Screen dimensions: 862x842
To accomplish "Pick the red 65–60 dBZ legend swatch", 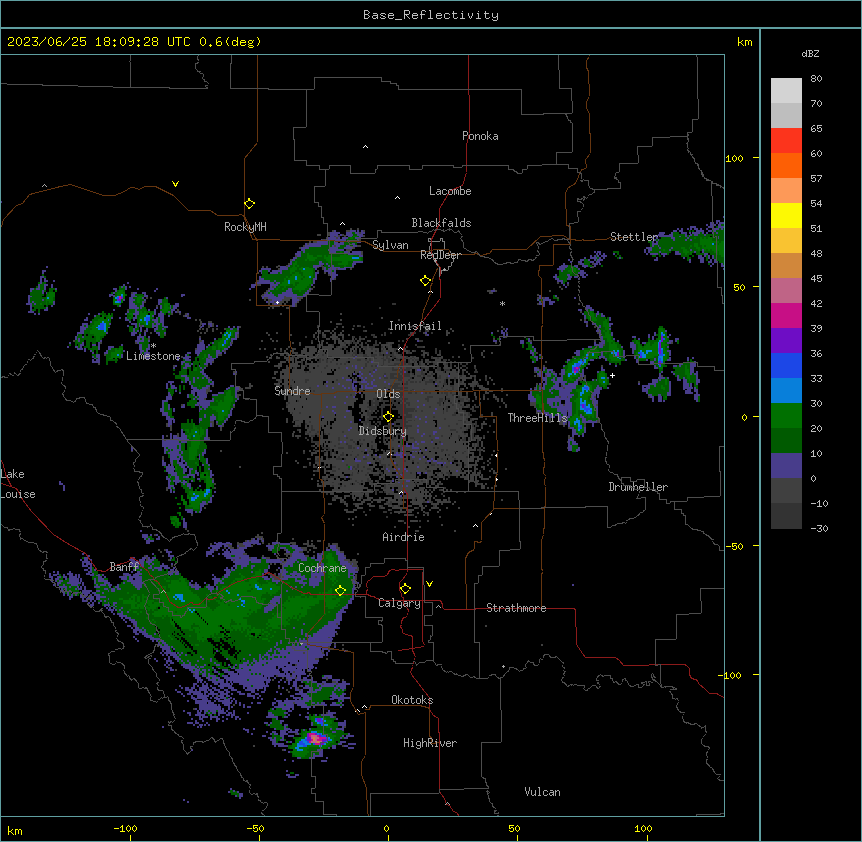I will (786, 141).
